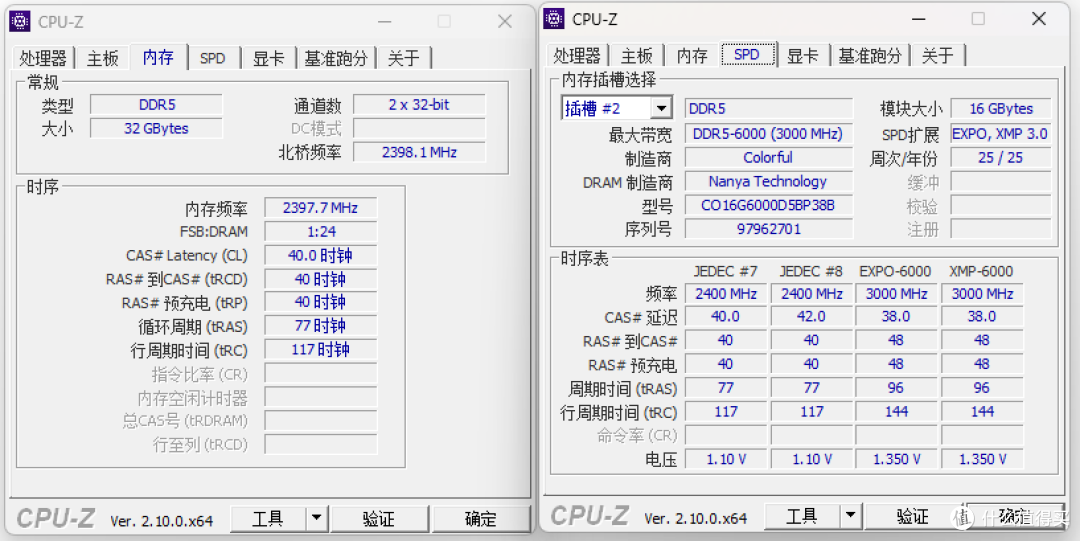
Task: Click 工具 button in right window
Action: click(x=802, y=516)
